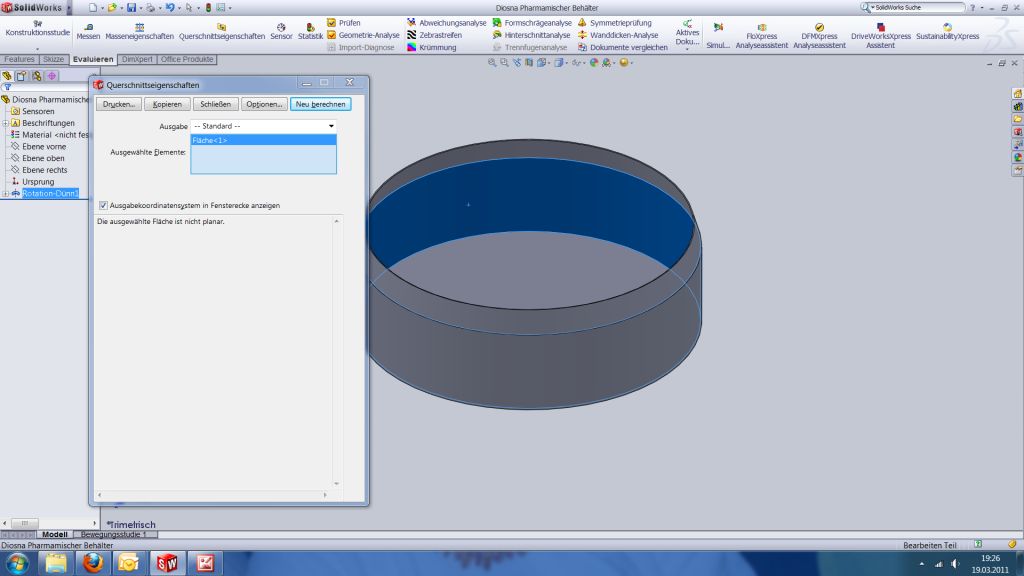
Task: Expand the Rotation-Dünn1 feature node
Action: point(5,193)
